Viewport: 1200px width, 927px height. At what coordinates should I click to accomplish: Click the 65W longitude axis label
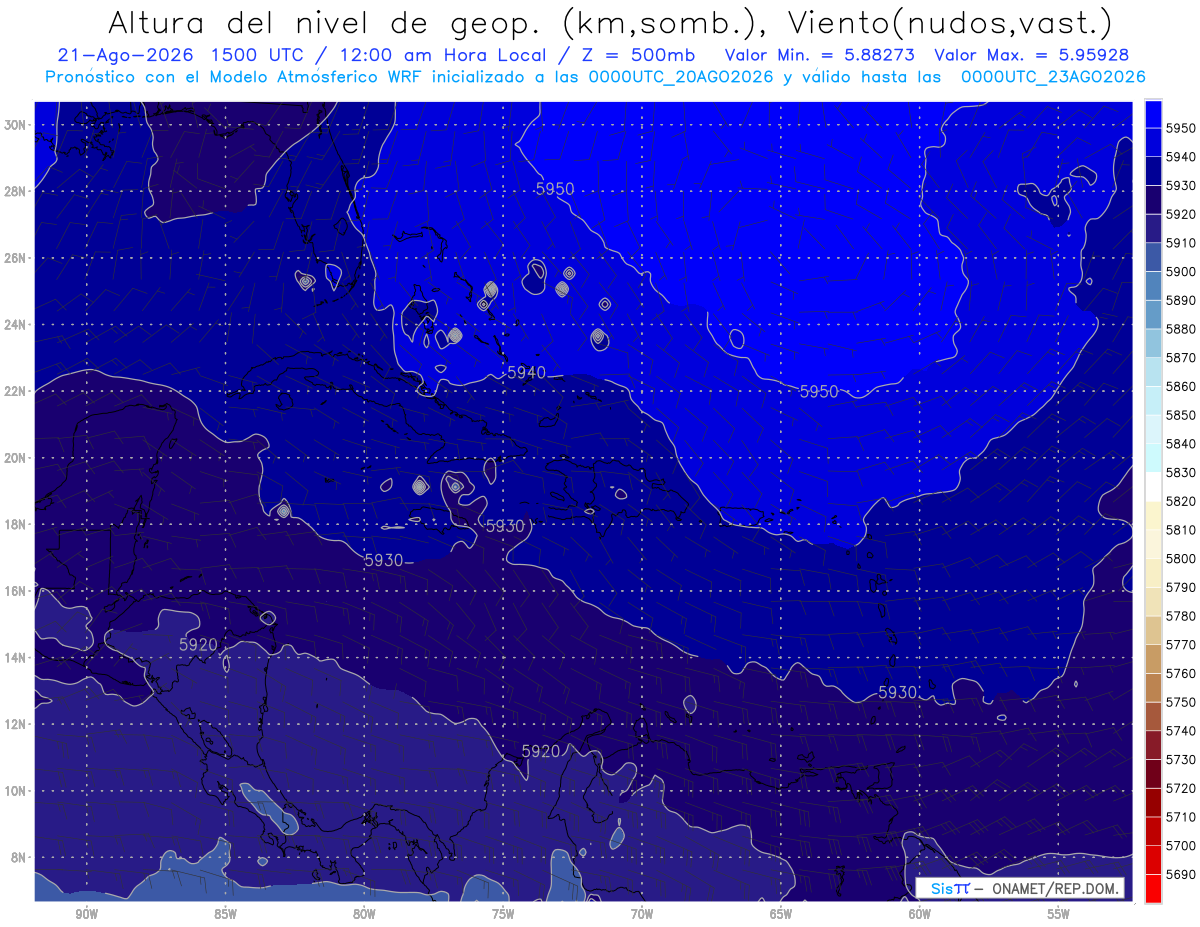coord(781,914)
